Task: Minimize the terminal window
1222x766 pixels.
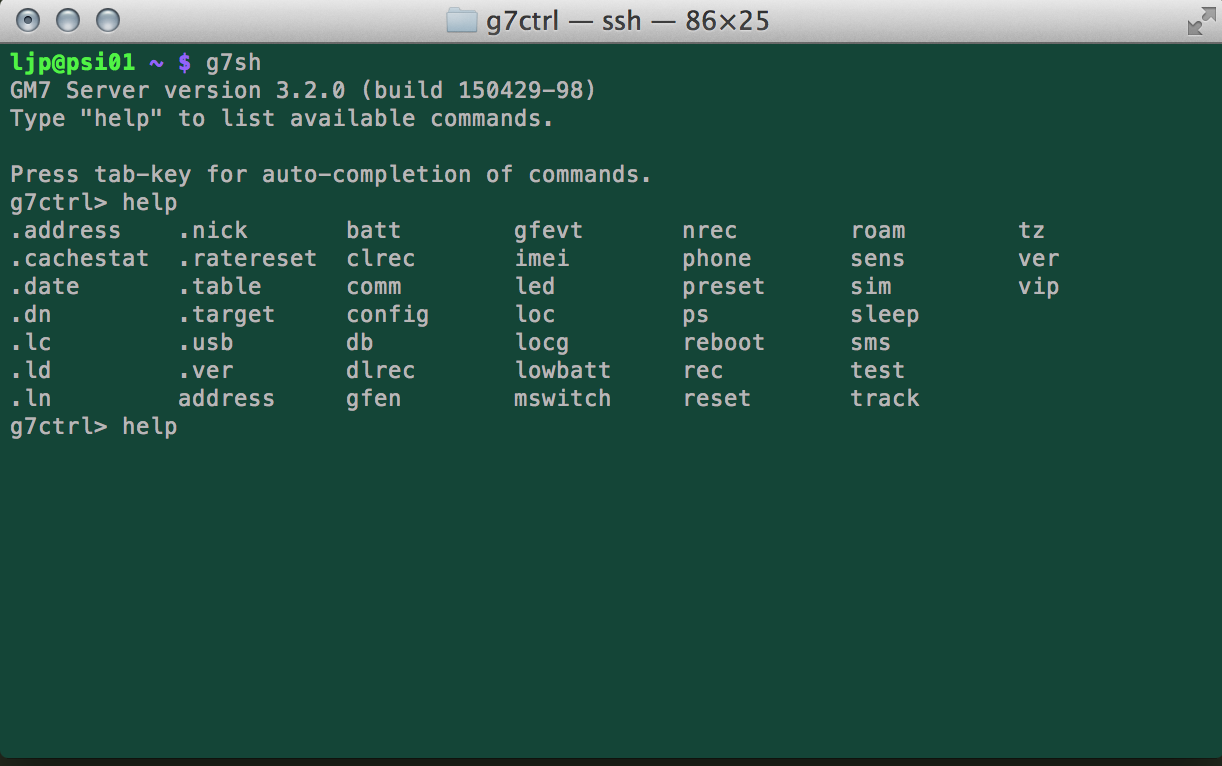Action: [68, 20]
